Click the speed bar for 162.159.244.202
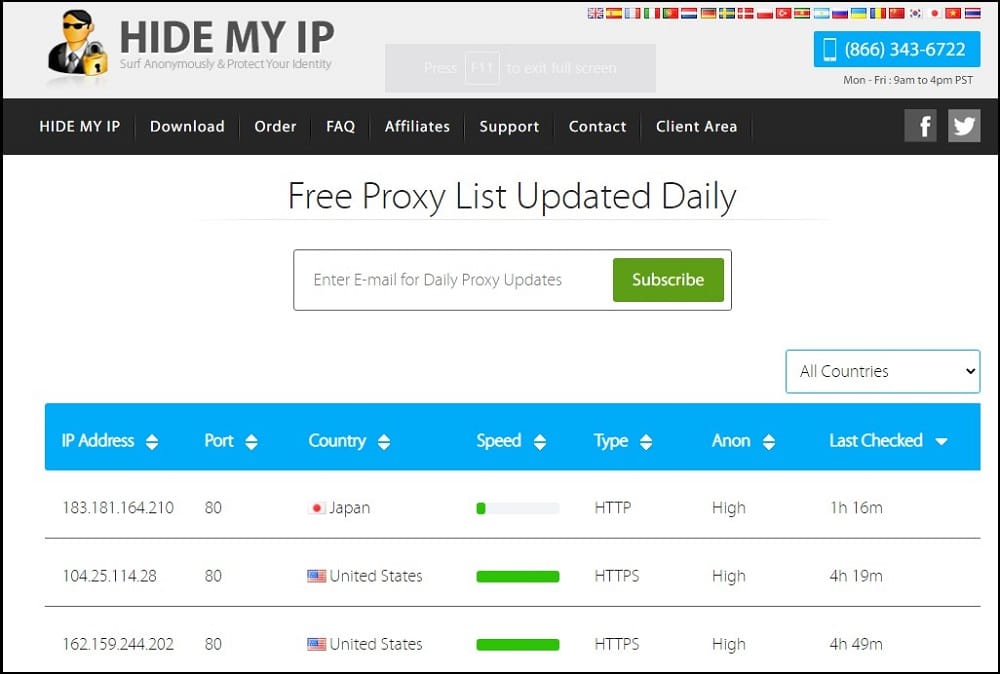 [x=518, y=645]
